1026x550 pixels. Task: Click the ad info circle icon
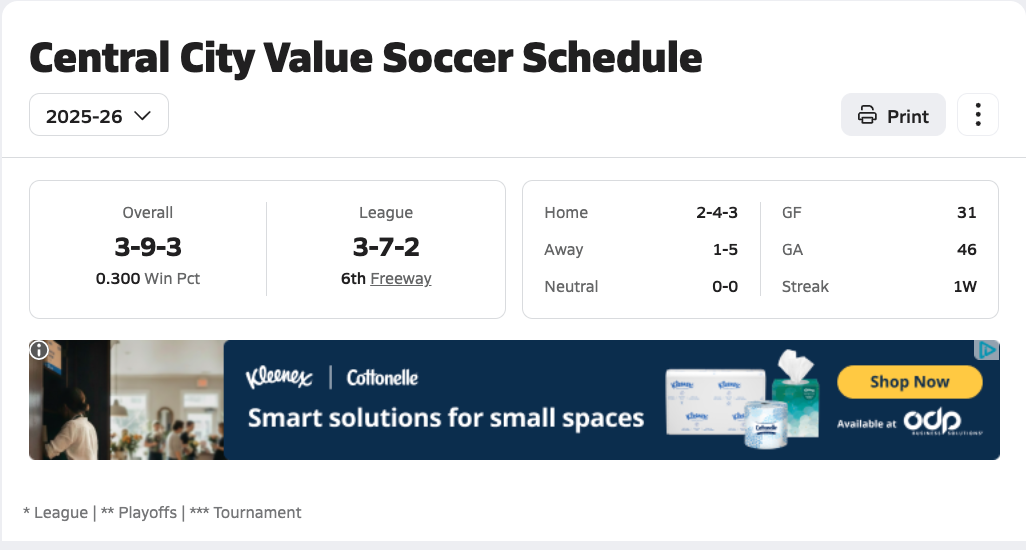(39, 350)
